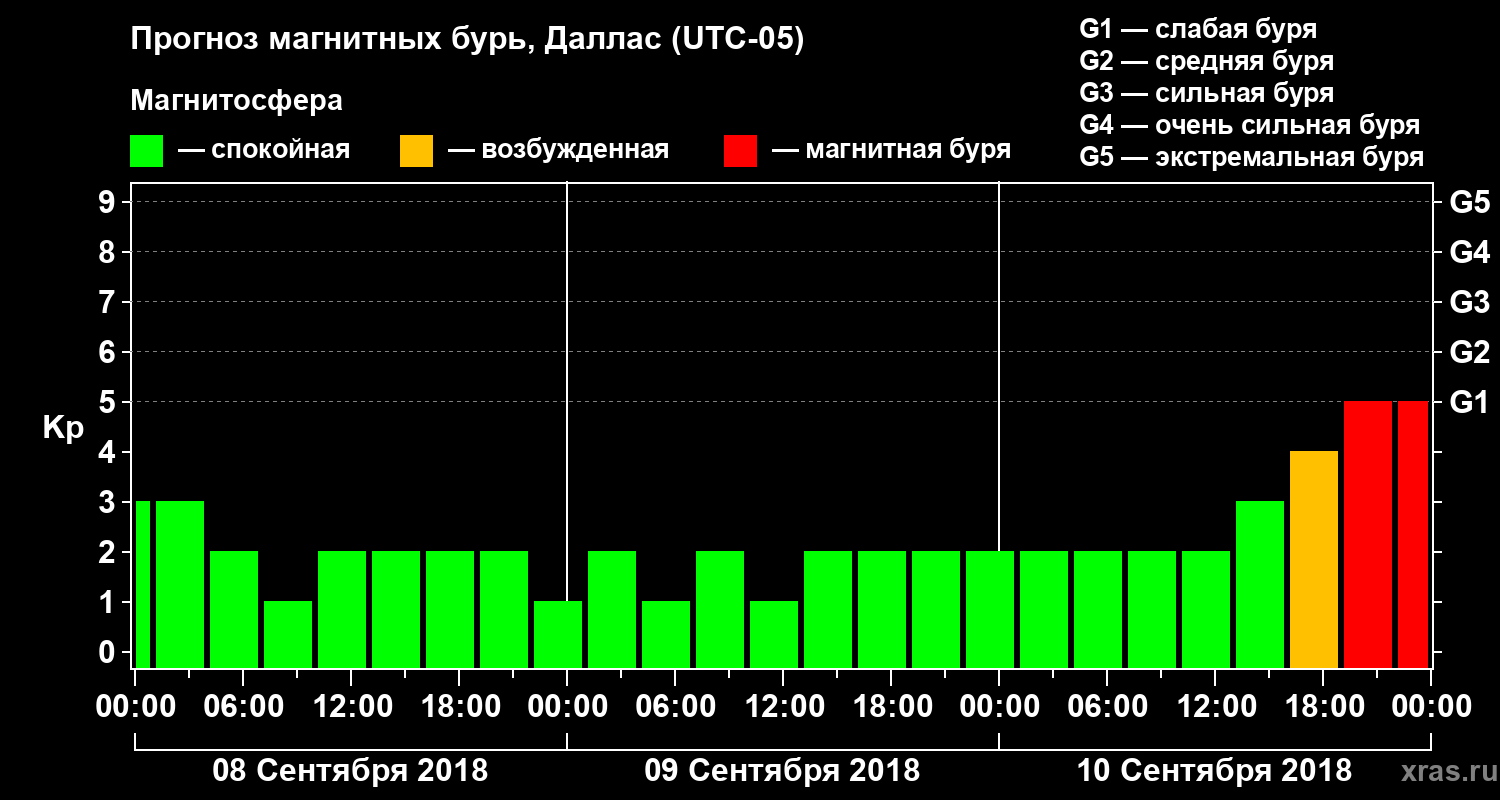Click the G5 right-axis label

coord(1469,202)
